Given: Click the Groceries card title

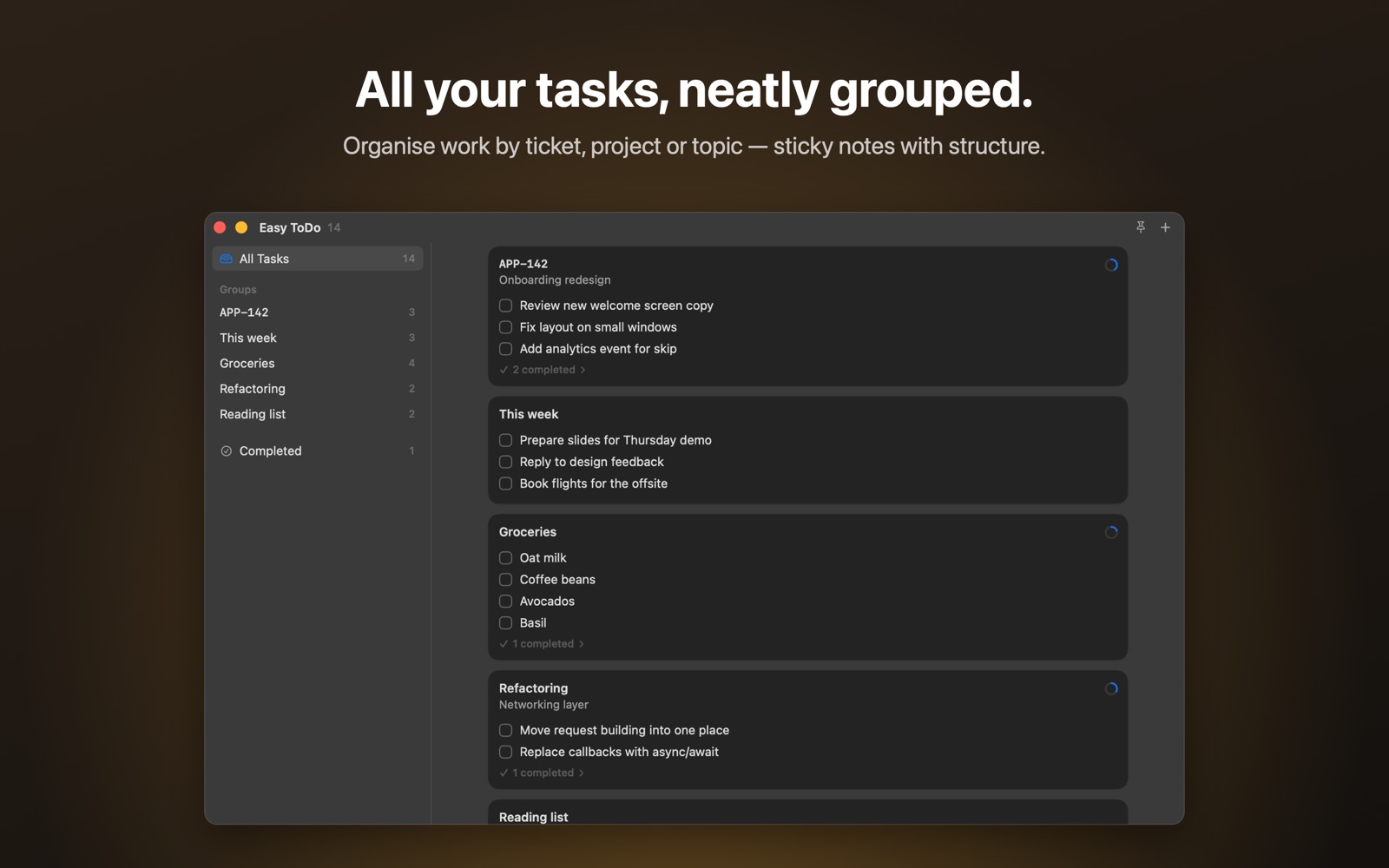Looking at the screenshot, I should point(528,532).
